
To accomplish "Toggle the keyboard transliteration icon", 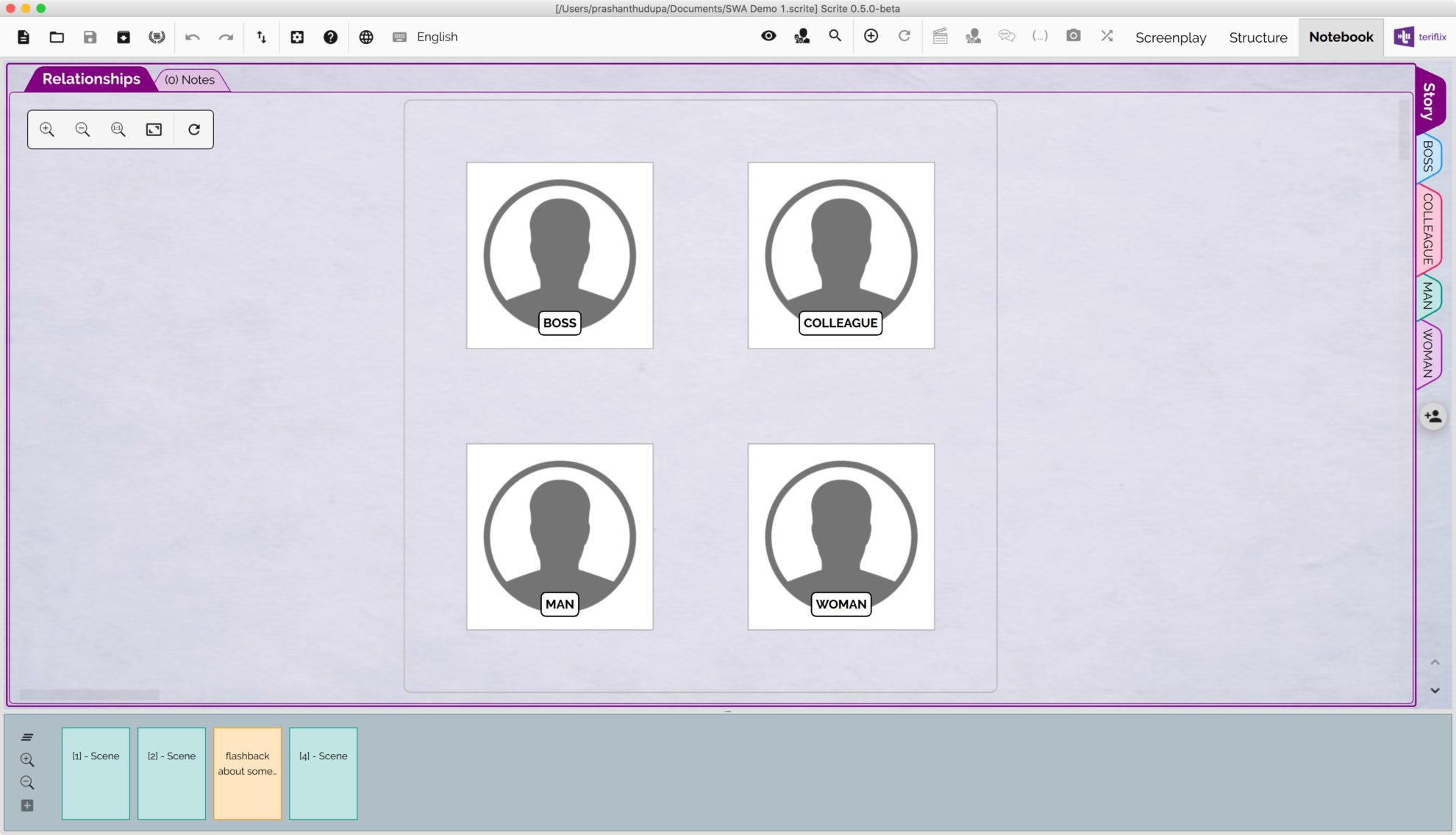I will 399,37.
